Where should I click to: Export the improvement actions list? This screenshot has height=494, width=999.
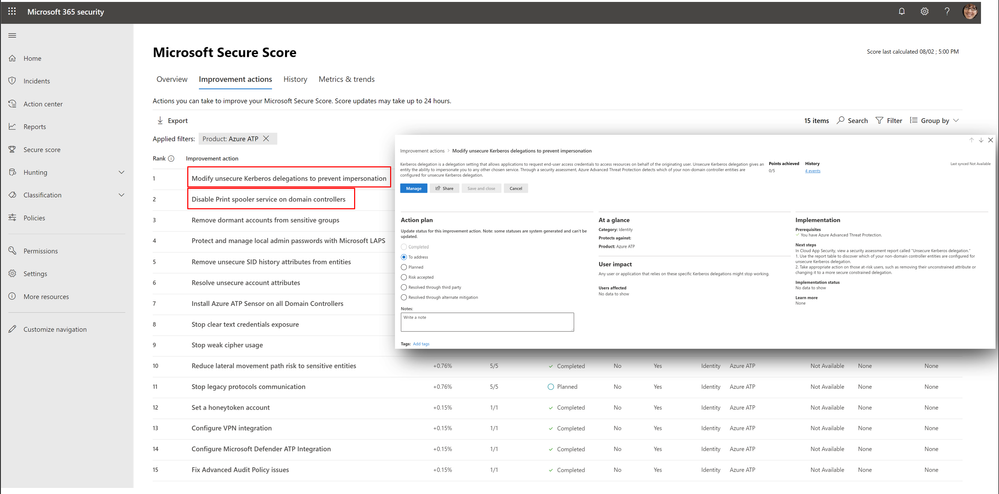point(172,120)
